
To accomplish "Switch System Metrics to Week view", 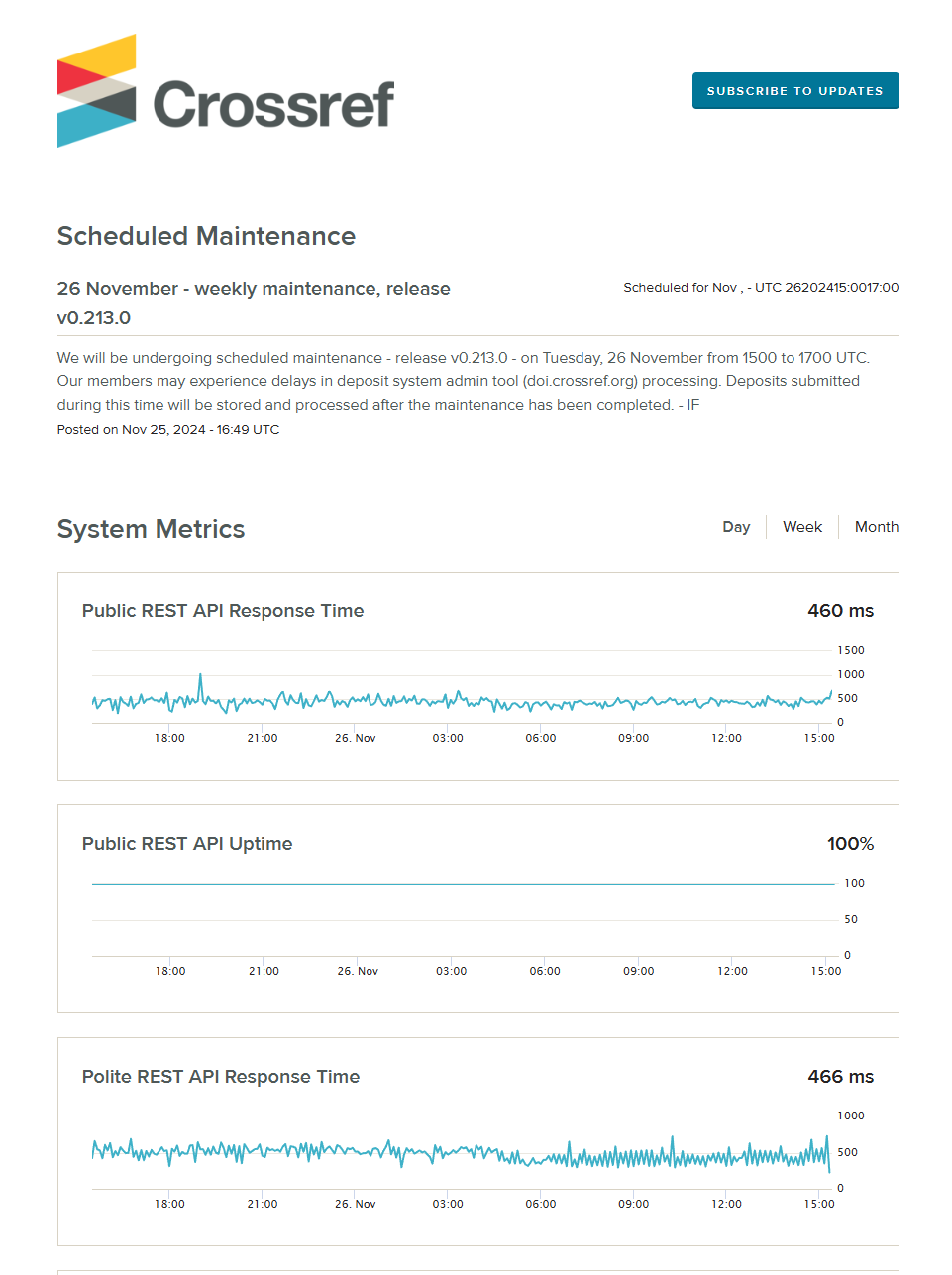I will [x=801, y=527].
